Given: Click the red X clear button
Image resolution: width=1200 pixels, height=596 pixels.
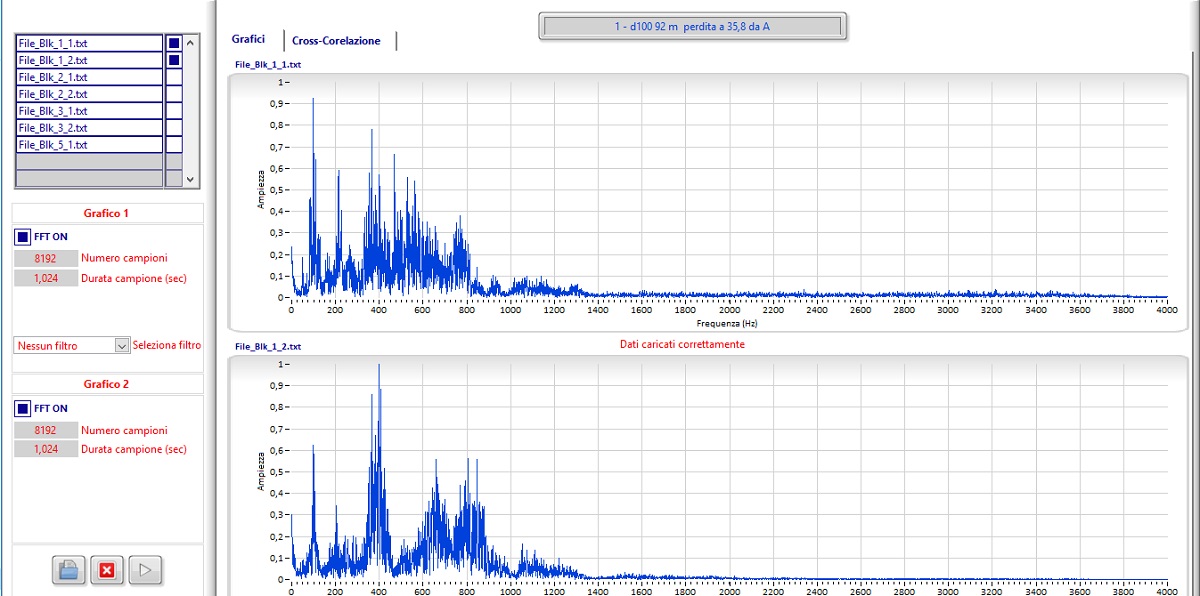Looking at the screenshot, I should click(x=106, y=570).
